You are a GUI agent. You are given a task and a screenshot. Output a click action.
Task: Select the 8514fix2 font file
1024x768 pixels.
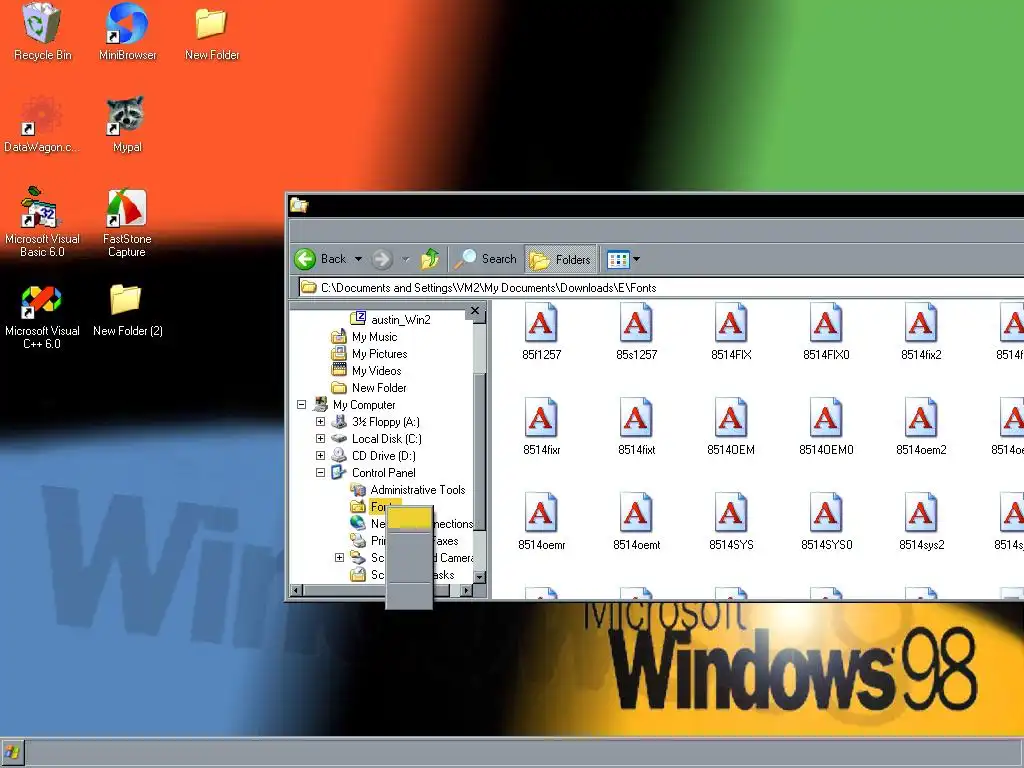921,332
